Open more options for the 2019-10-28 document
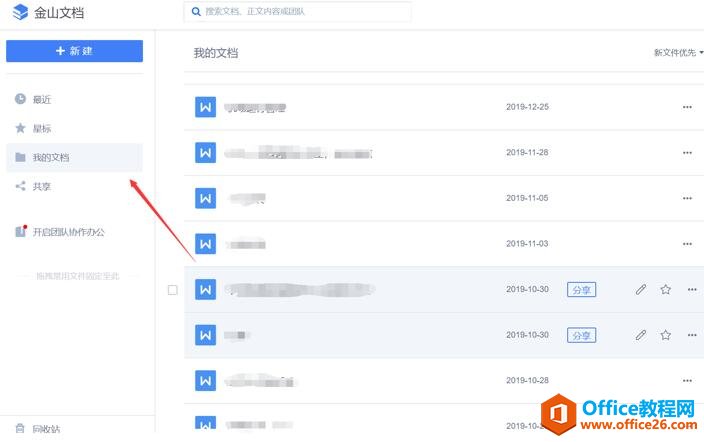This screenshot has height=442, width=704. [x=687, y=380]
